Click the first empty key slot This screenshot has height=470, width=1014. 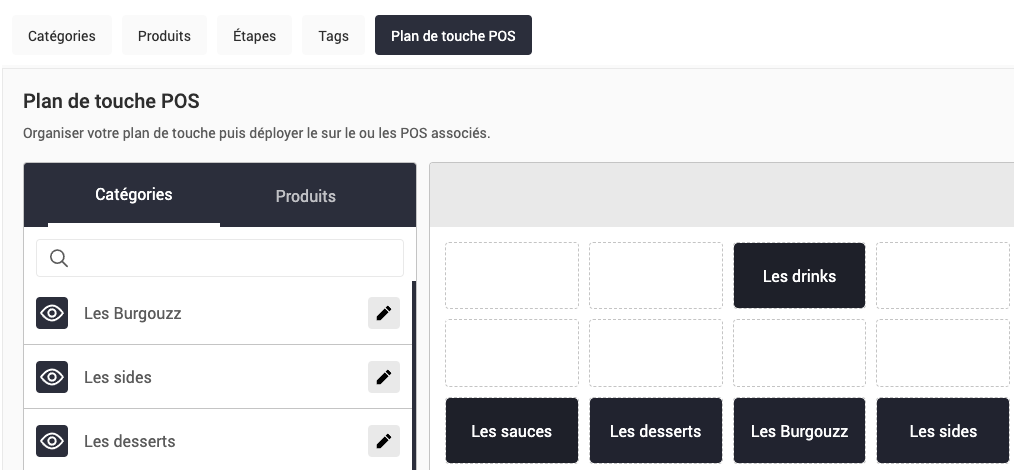point(511,276)
